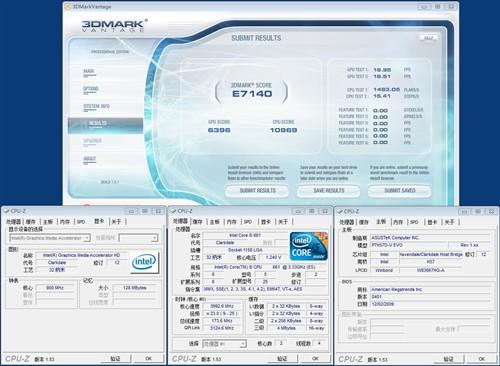Switch to the 缓存 tab in the graphics CPU-Z window
The image size is (500, 366).
point(31,222)
